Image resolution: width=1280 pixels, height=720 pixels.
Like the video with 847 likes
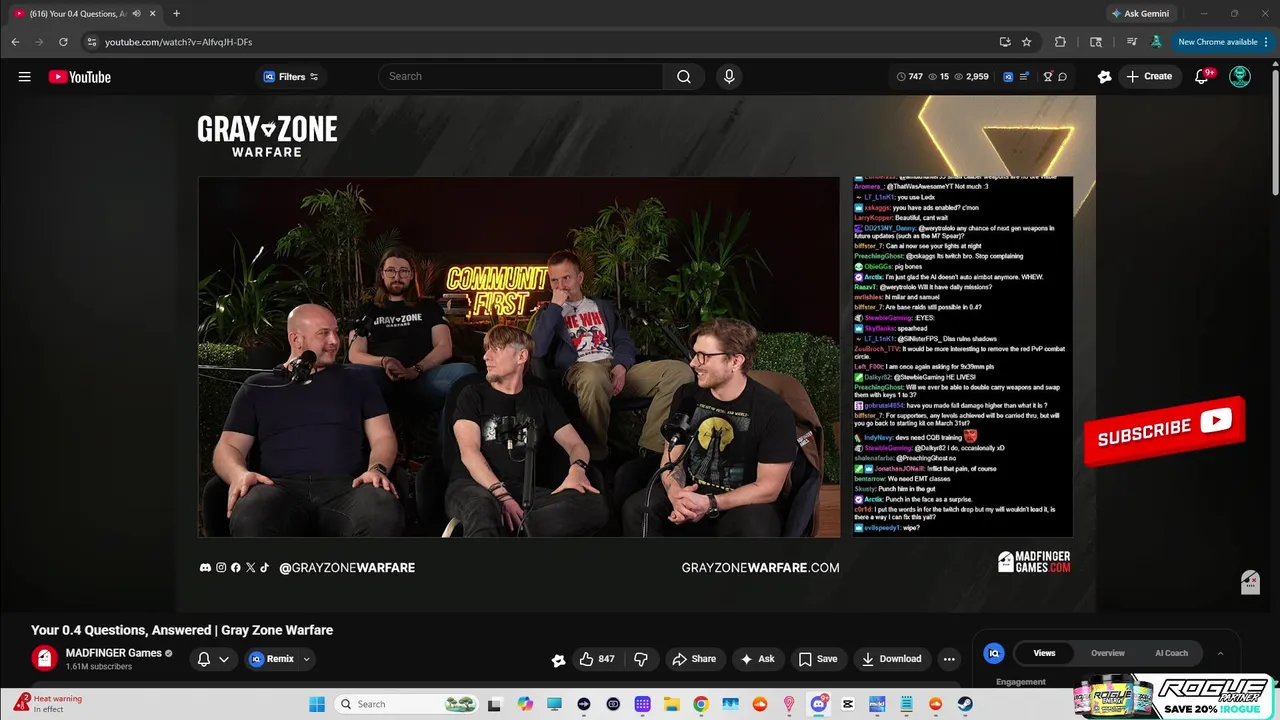pos(597,659)
